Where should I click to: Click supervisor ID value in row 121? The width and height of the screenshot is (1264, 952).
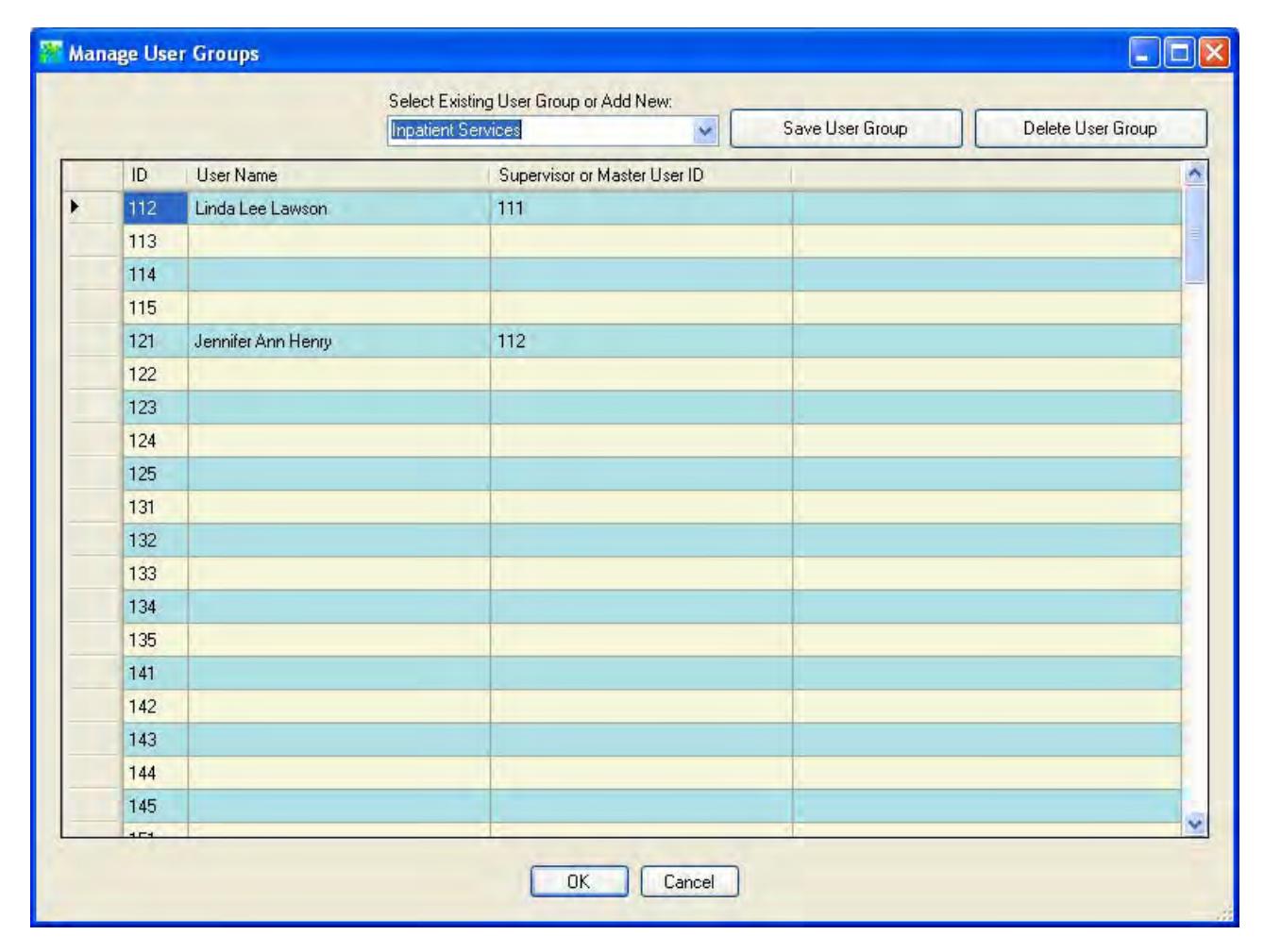pos(641,342)
